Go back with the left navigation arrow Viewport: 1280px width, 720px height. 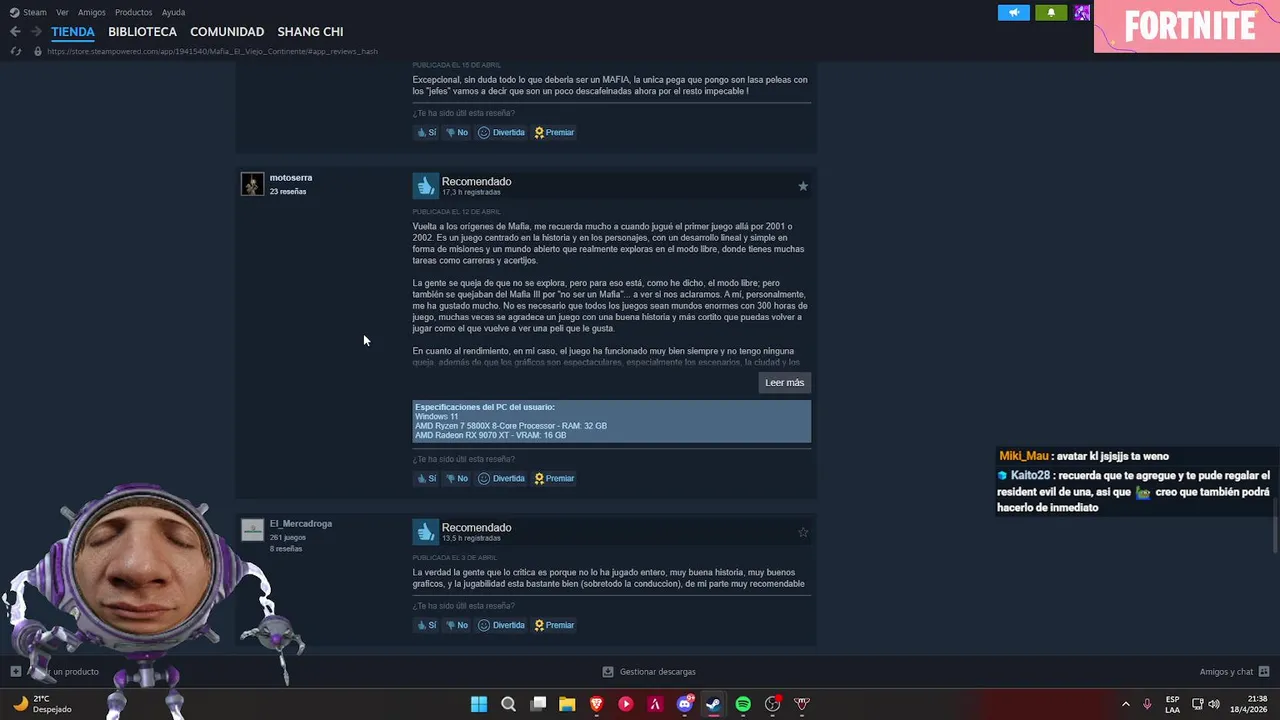(15, 32)
